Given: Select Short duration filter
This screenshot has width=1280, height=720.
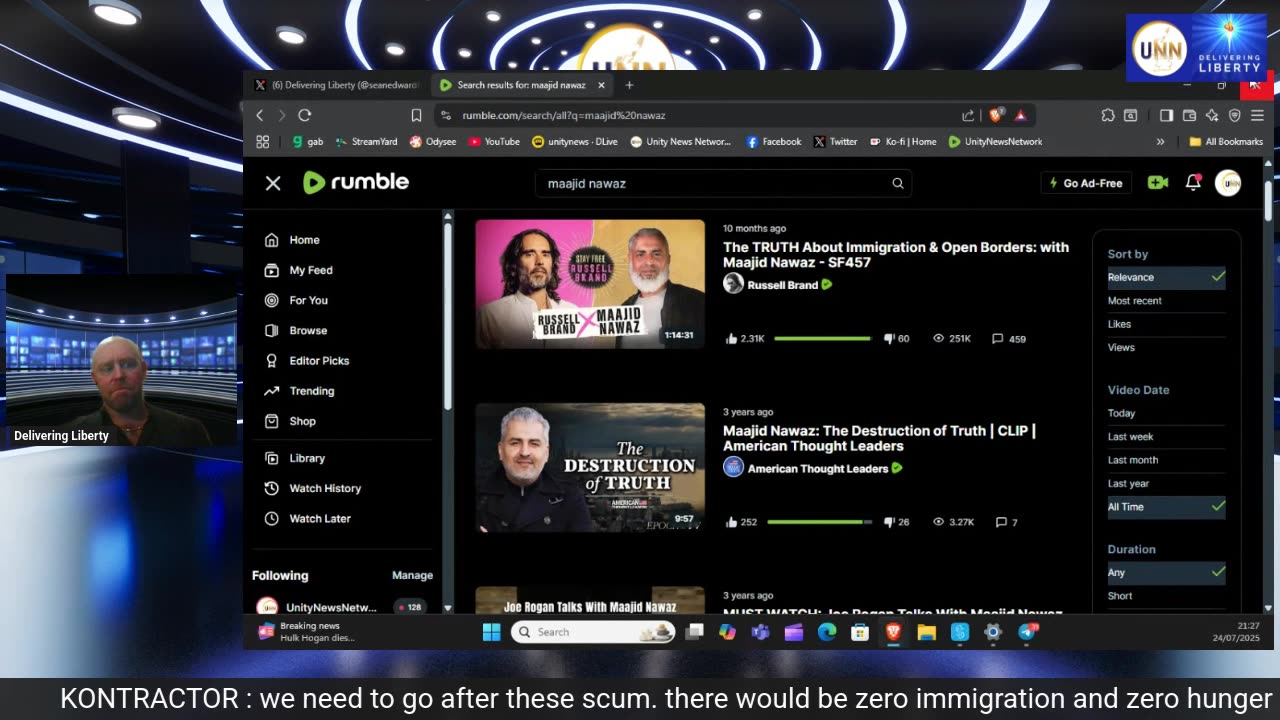Looking at the screenshot, I should point(1120,596).
